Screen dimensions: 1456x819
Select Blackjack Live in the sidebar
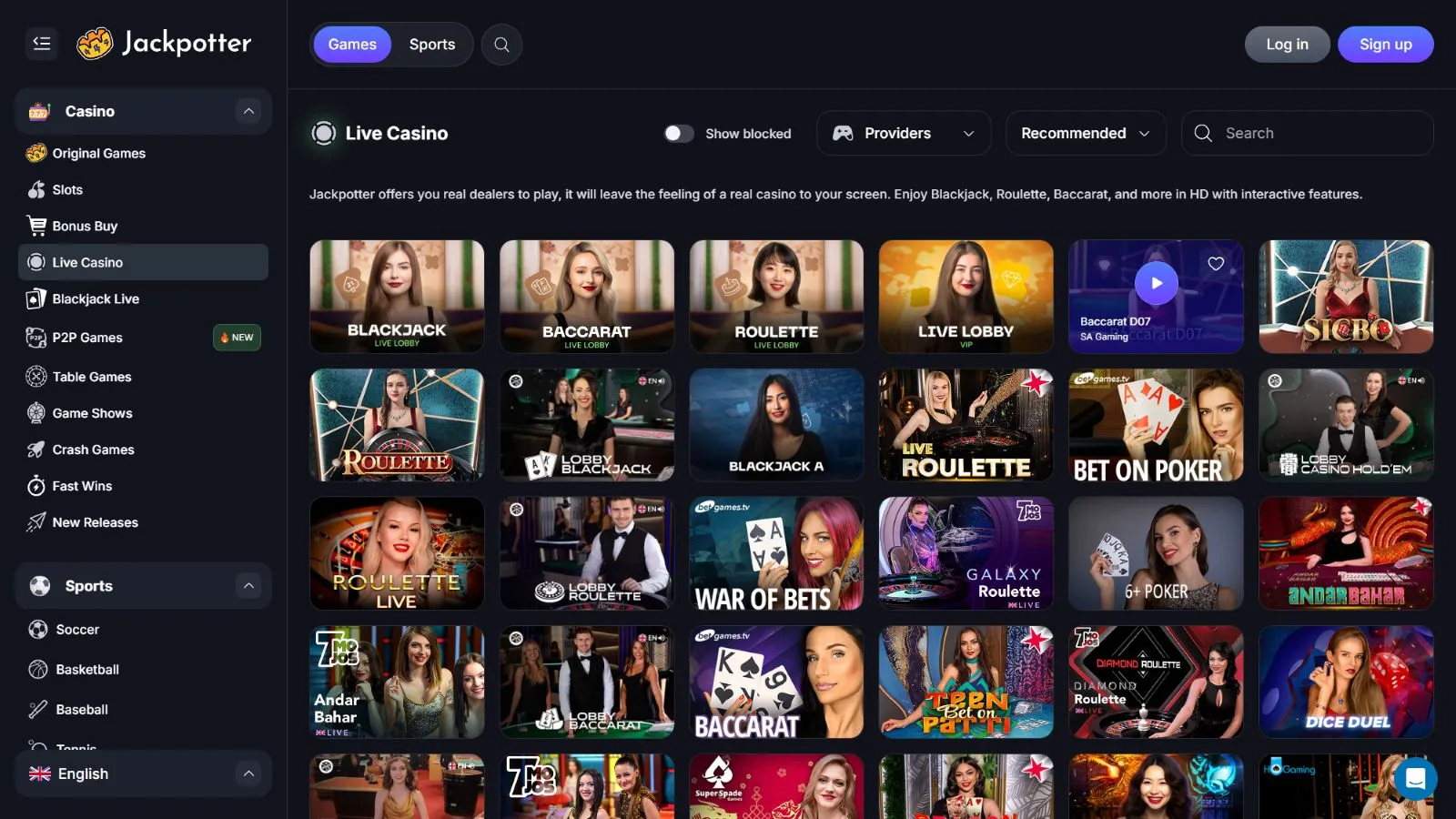click(x=96, y=299)
